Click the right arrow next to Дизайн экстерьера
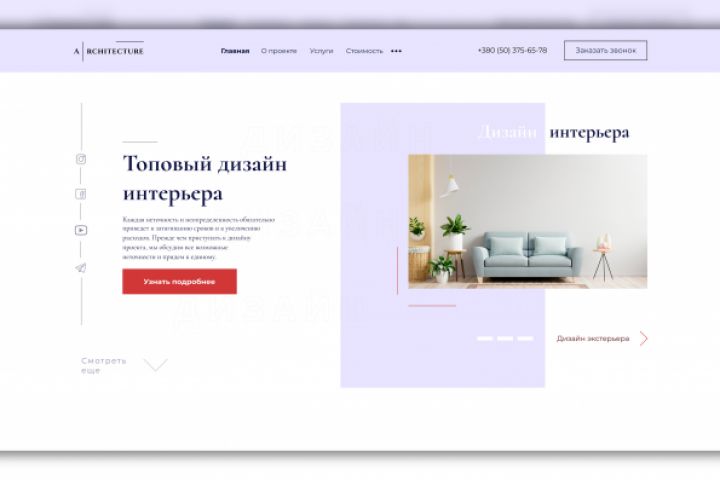720x480 pixels. 644,339
